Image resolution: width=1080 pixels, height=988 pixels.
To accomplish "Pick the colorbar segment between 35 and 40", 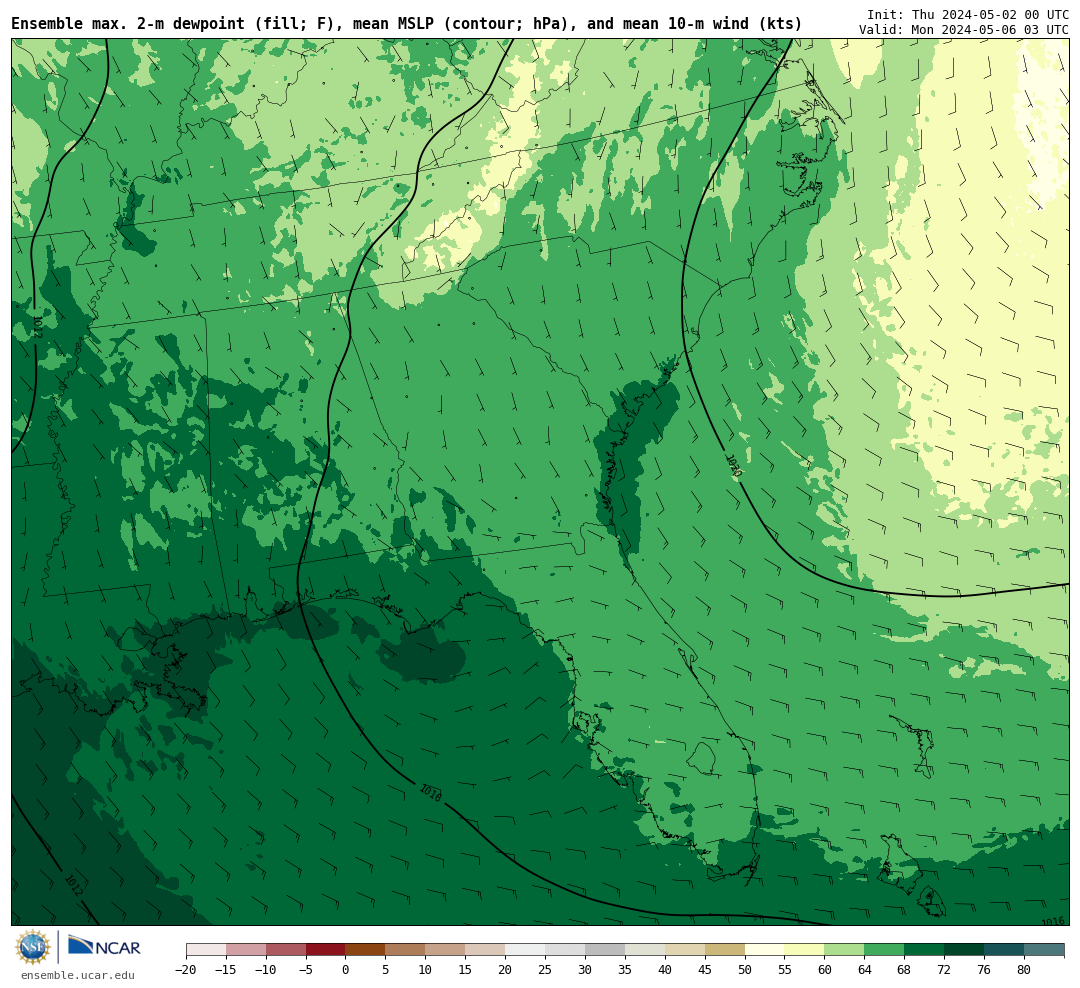I will [x=645, y=950].
